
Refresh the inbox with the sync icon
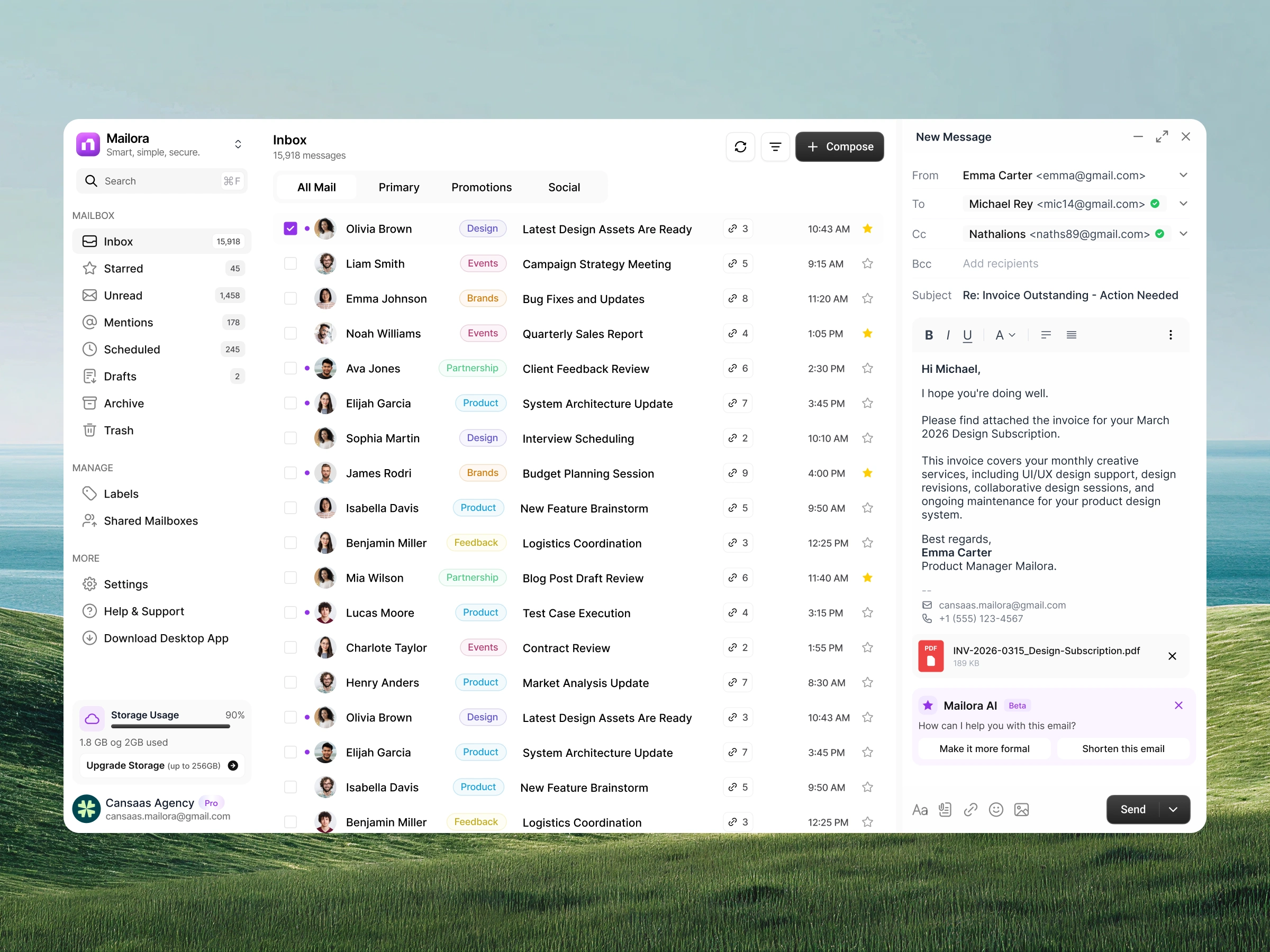pyautogui.click(x=740, y=147)
